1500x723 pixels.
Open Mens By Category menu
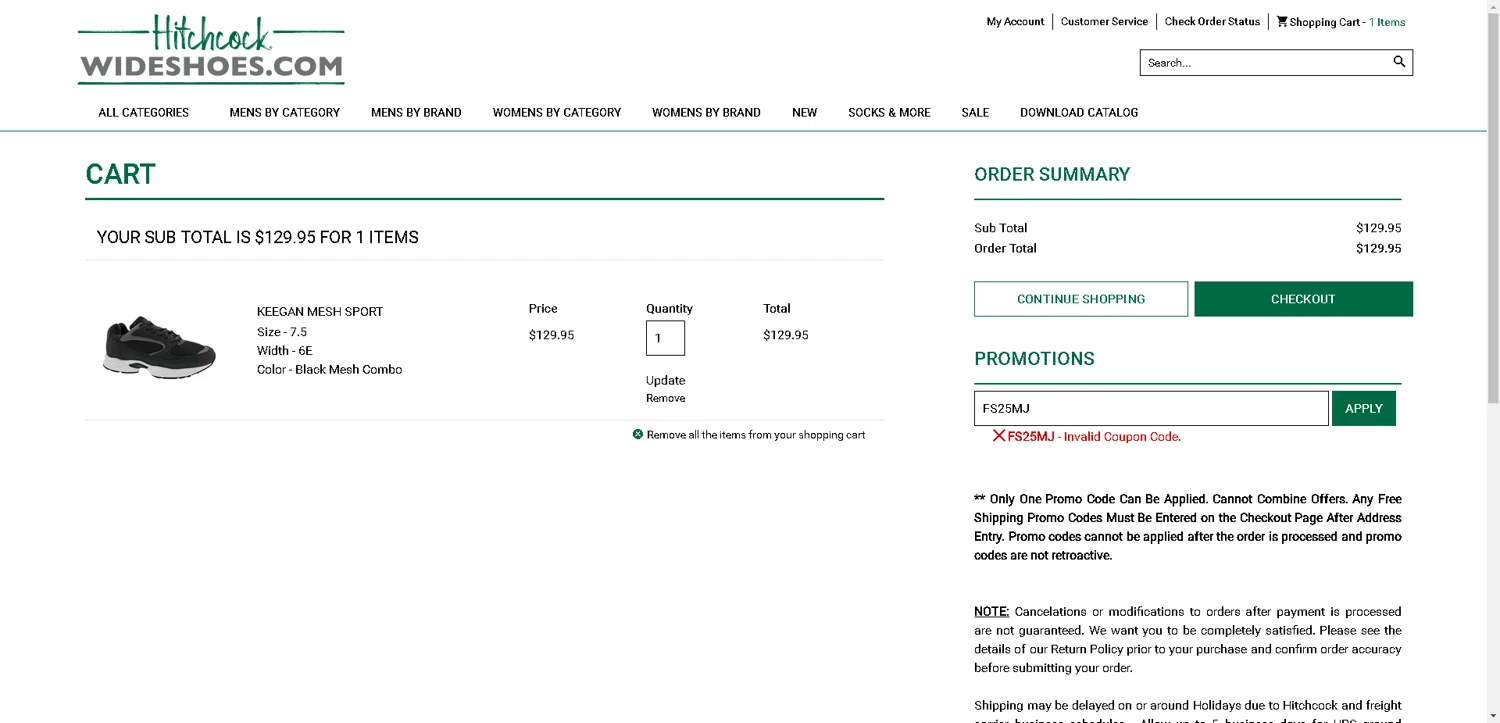coord(285,112)
